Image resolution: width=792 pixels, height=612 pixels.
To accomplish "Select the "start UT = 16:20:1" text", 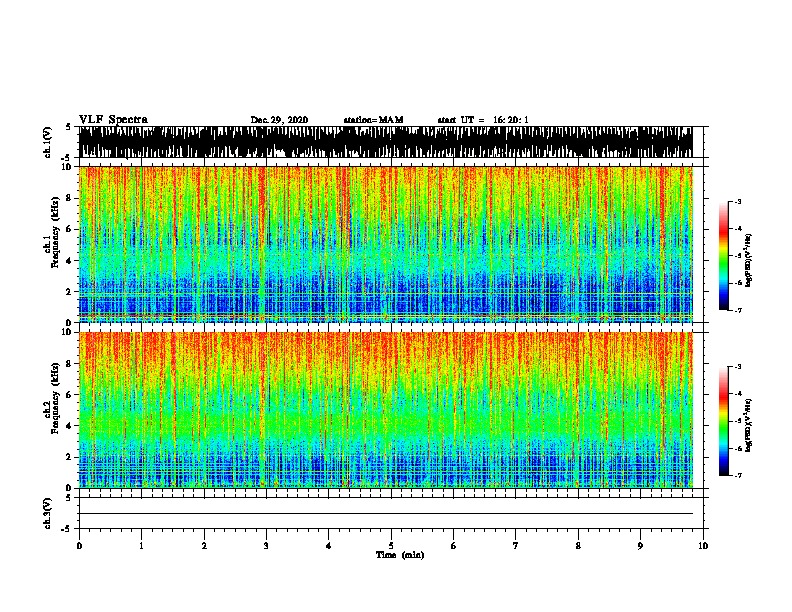I will pyautogui.click(x=483, y=120).
